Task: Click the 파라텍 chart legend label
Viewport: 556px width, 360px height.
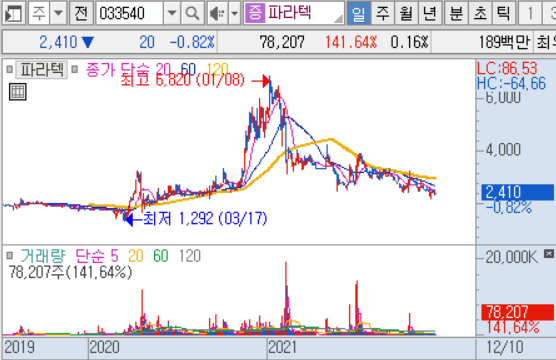Action: pyautogui.click(x=41, y=70)
